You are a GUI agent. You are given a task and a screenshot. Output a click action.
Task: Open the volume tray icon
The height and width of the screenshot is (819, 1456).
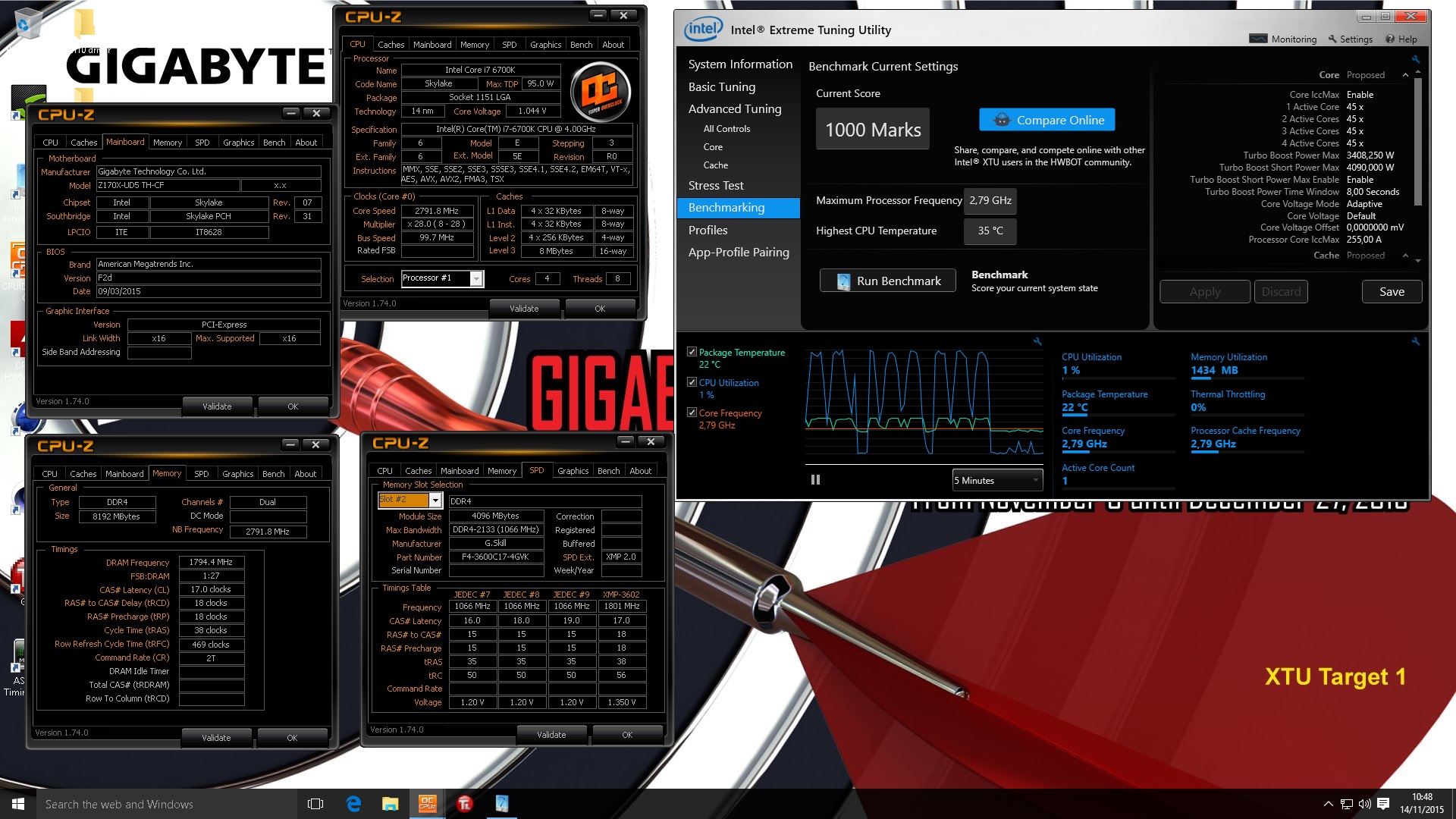pos(1364,804)
